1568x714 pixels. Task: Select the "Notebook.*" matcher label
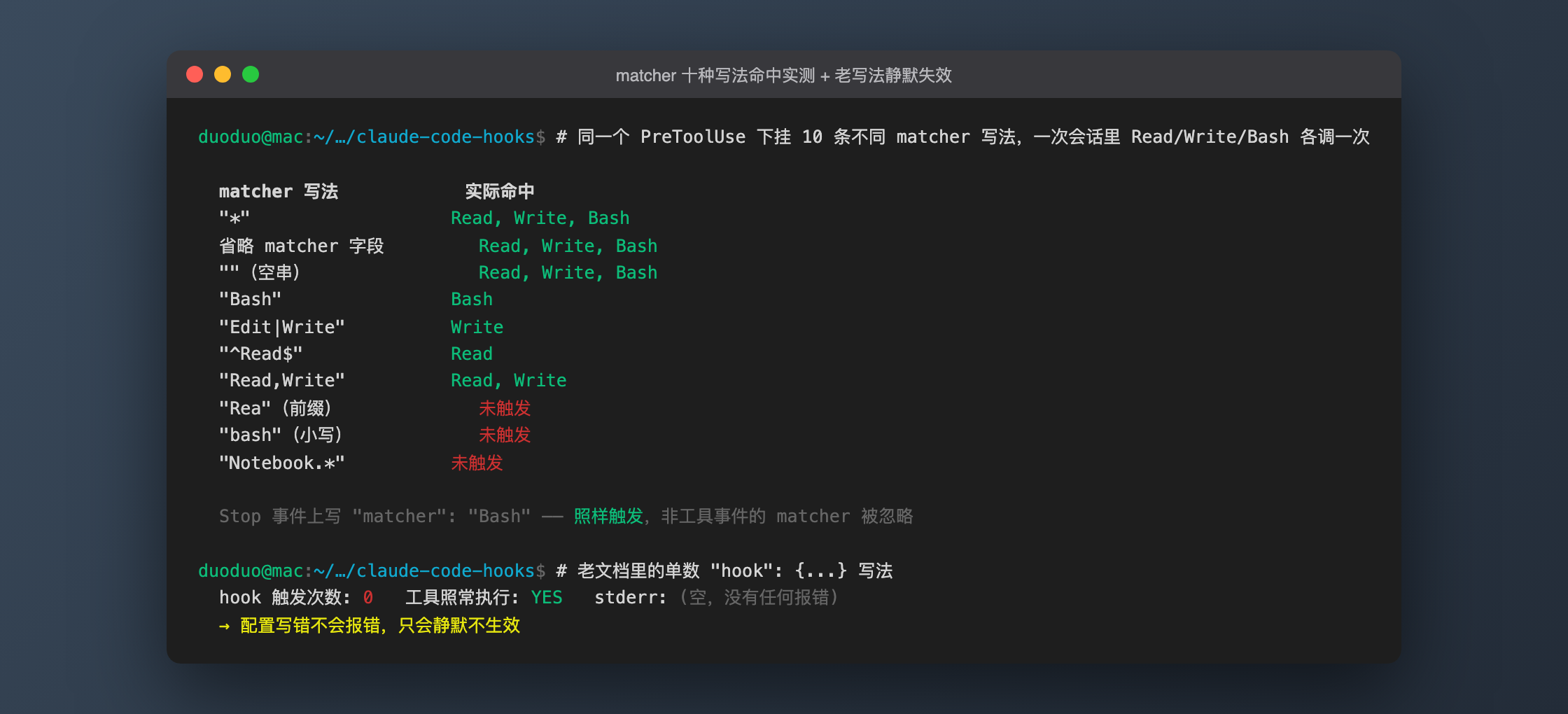click(282, 463)
